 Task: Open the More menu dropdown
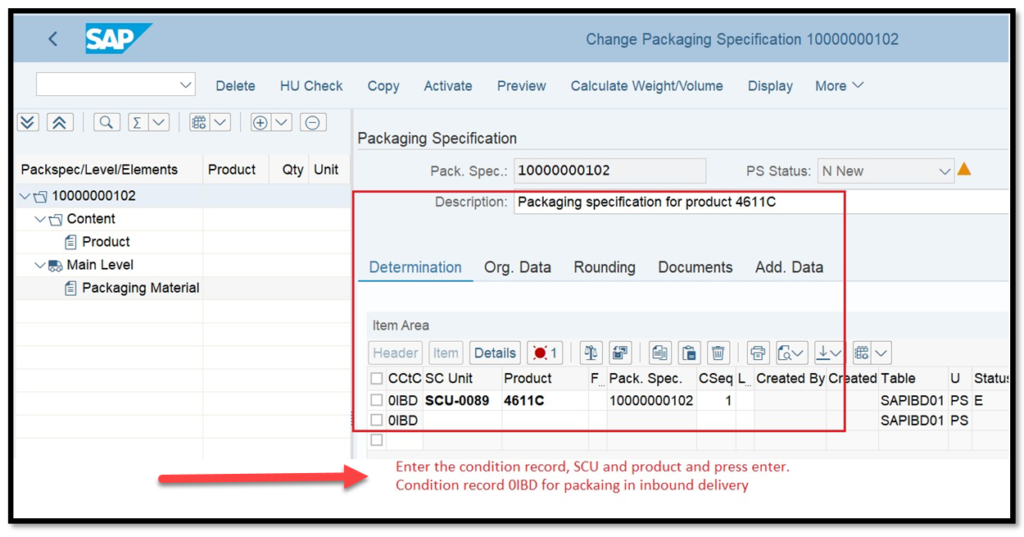[x=839, y=86]
